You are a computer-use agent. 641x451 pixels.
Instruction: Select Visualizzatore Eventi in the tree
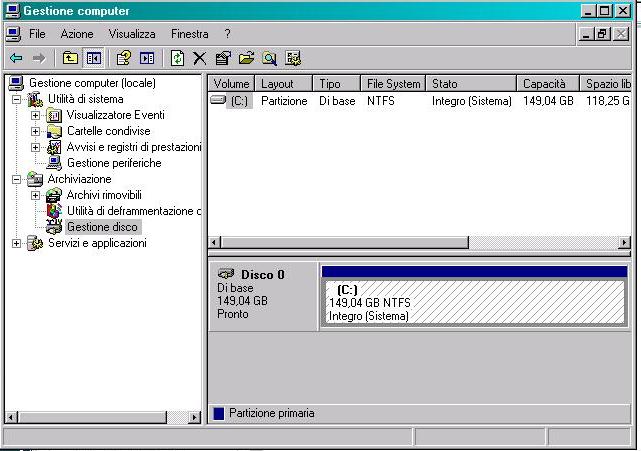coord(116,115)
